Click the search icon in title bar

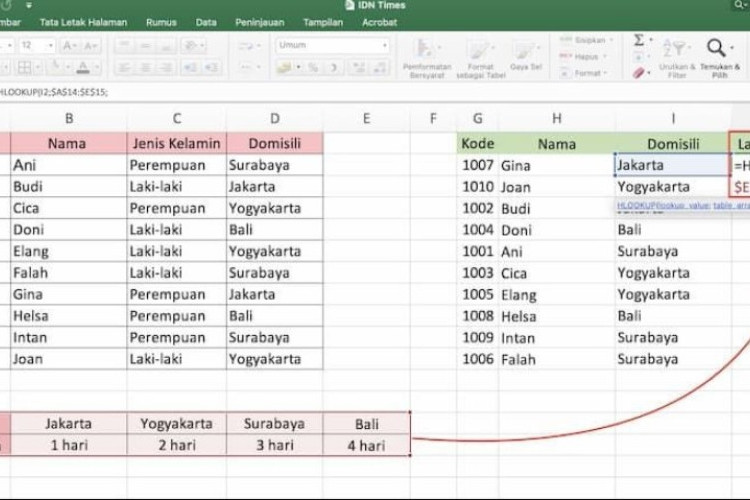(x=739, y=5)
